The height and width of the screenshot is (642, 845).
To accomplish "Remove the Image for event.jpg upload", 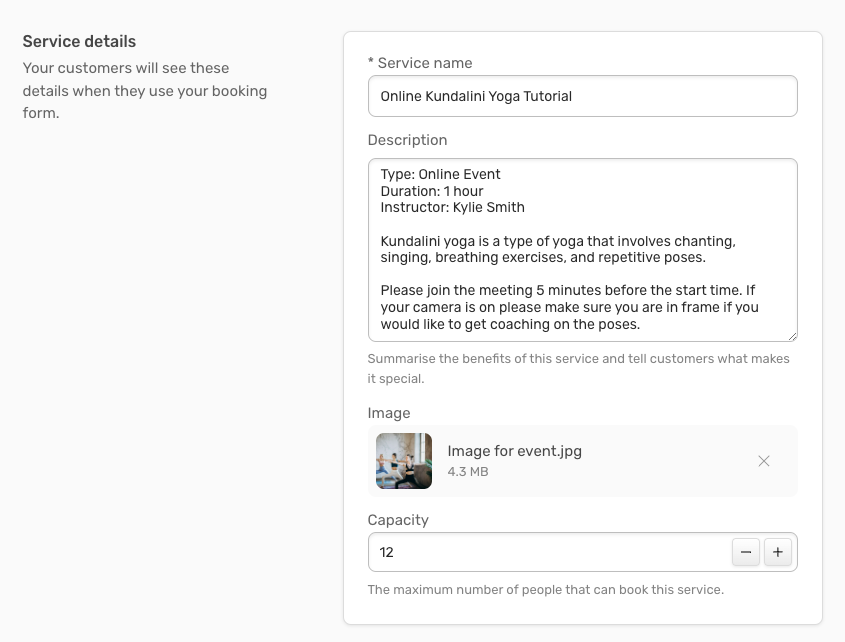I will click(x=764, y=461).
